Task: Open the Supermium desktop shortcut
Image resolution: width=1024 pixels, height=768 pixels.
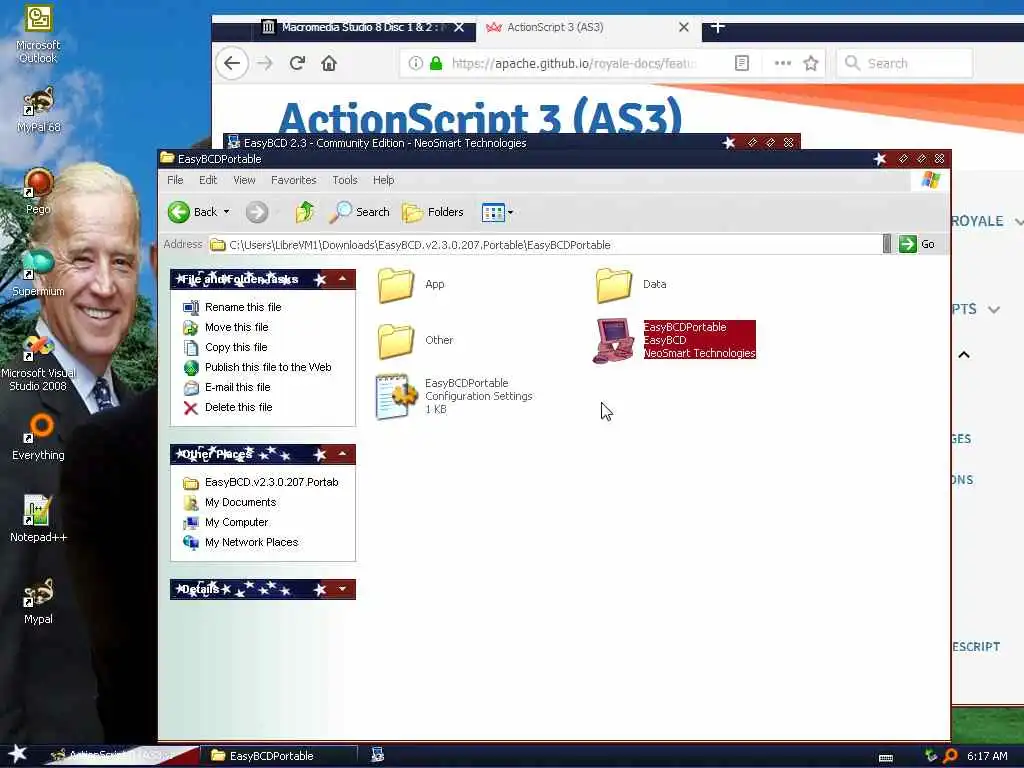Action: pyautogui.click(x=38, y=273)
